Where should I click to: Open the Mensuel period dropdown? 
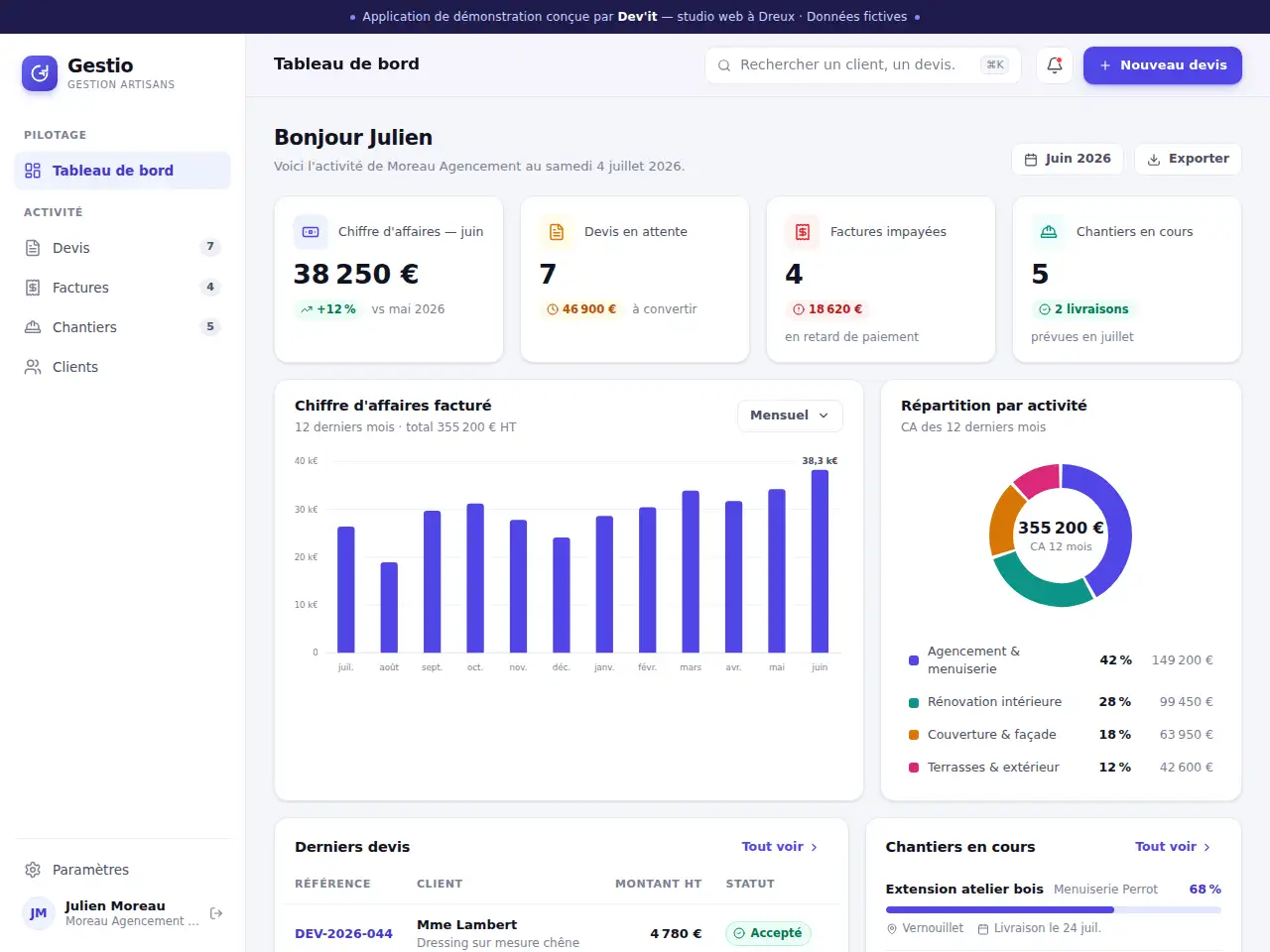(790, 416)
